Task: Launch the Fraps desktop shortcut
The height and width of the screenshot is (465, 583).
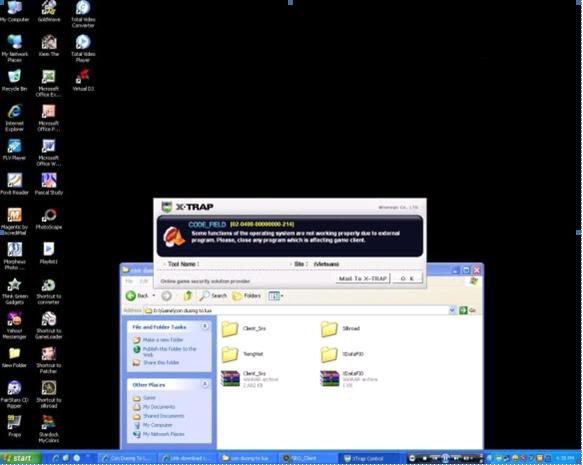Action: click(15, 426)
